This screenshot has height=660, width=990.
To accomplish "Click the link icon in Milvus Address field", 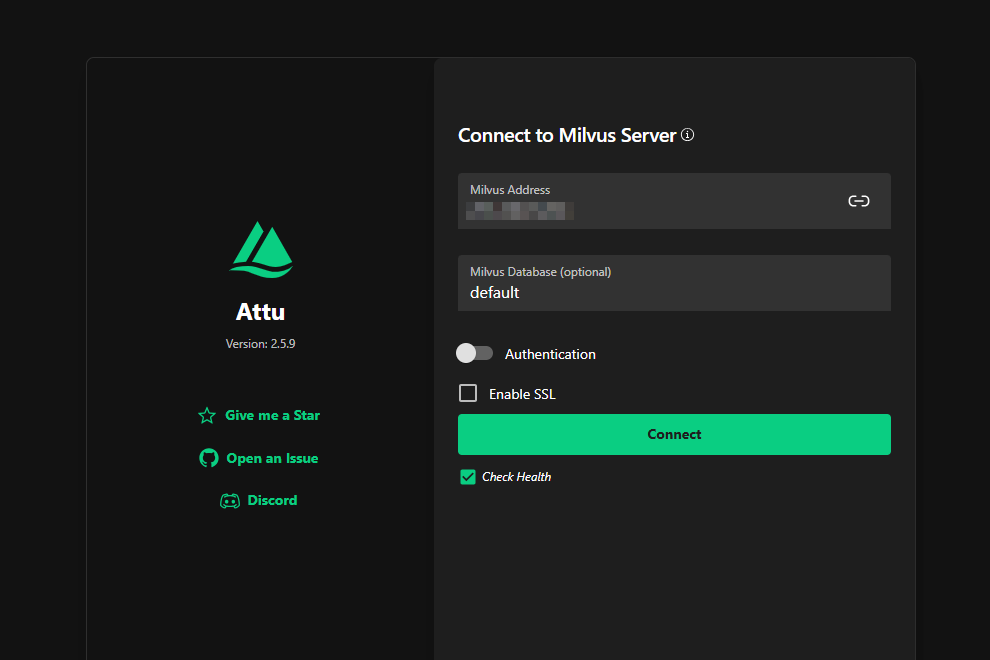I will click(859, 201).
